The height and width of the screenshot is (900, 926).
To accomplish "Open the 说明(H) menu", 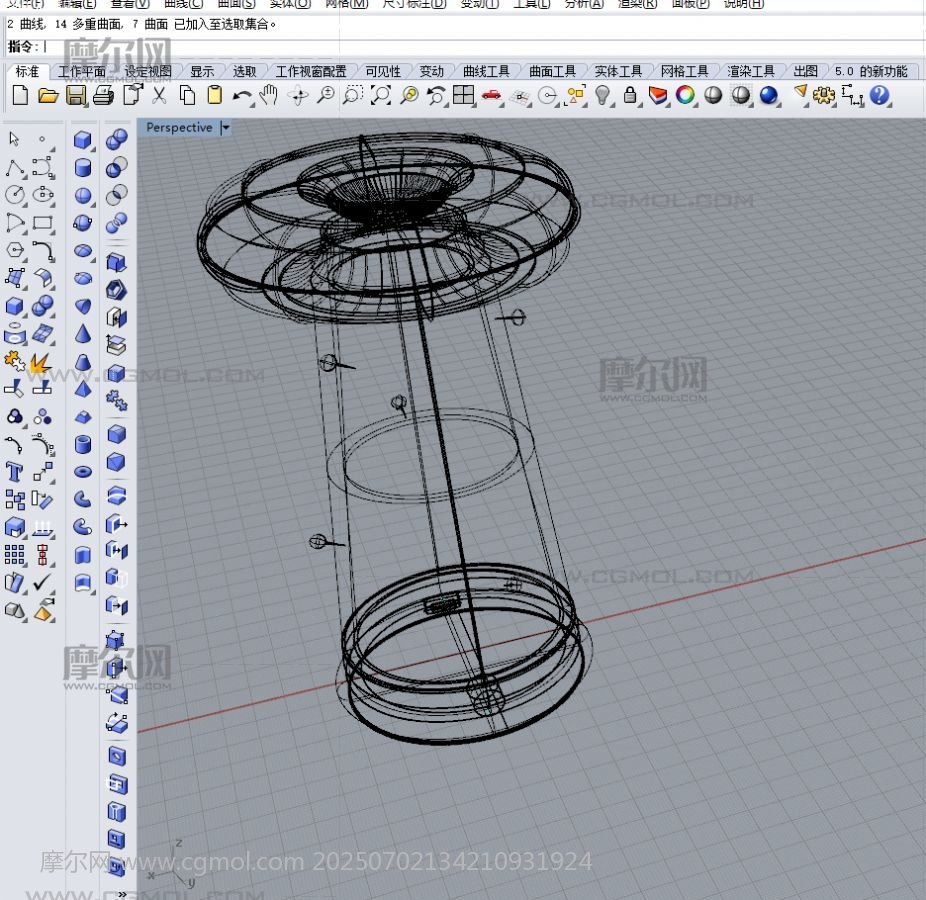I will (744, 4).
